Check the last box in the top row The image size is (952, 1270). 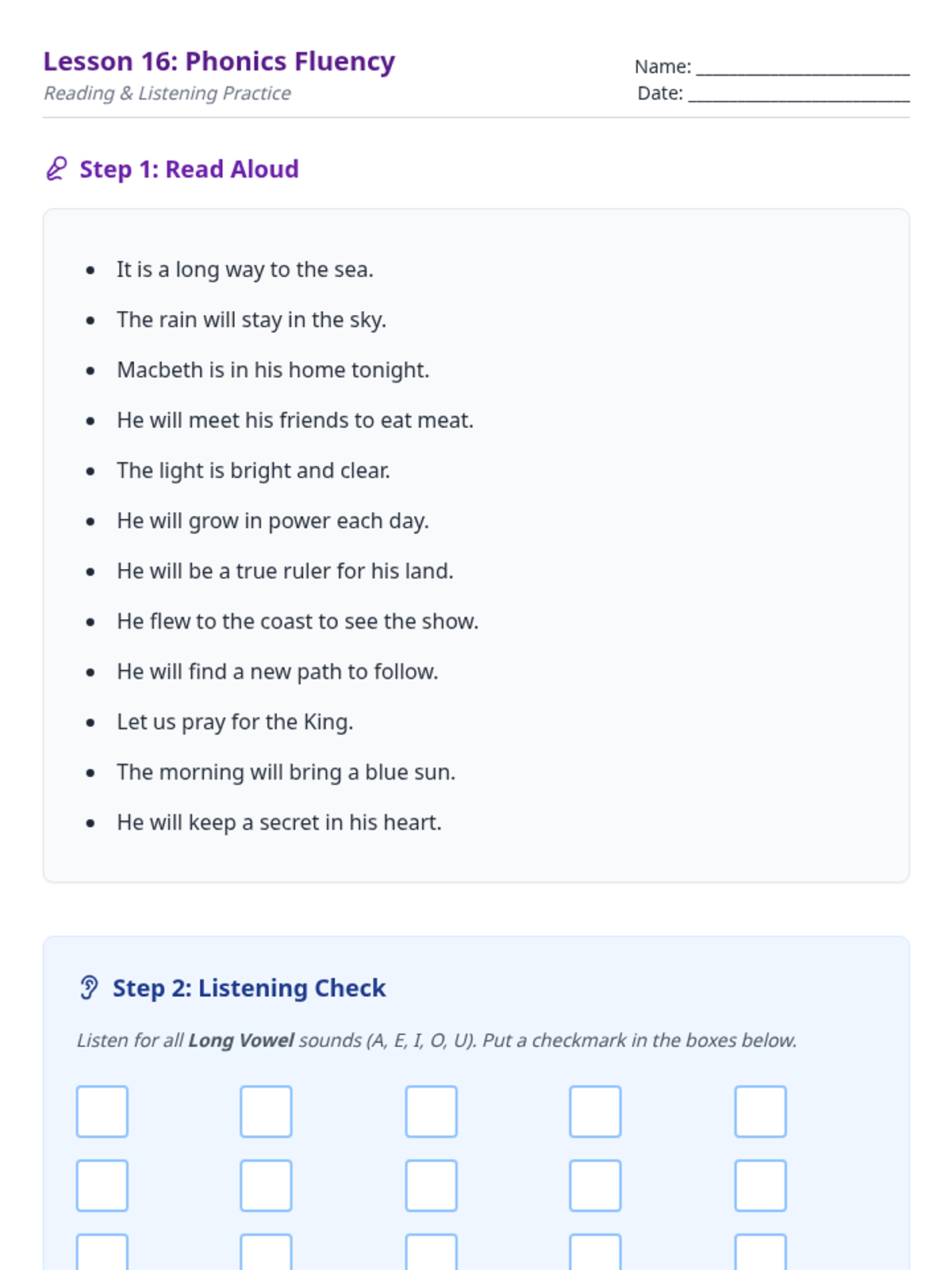[x=760, y=1111]
